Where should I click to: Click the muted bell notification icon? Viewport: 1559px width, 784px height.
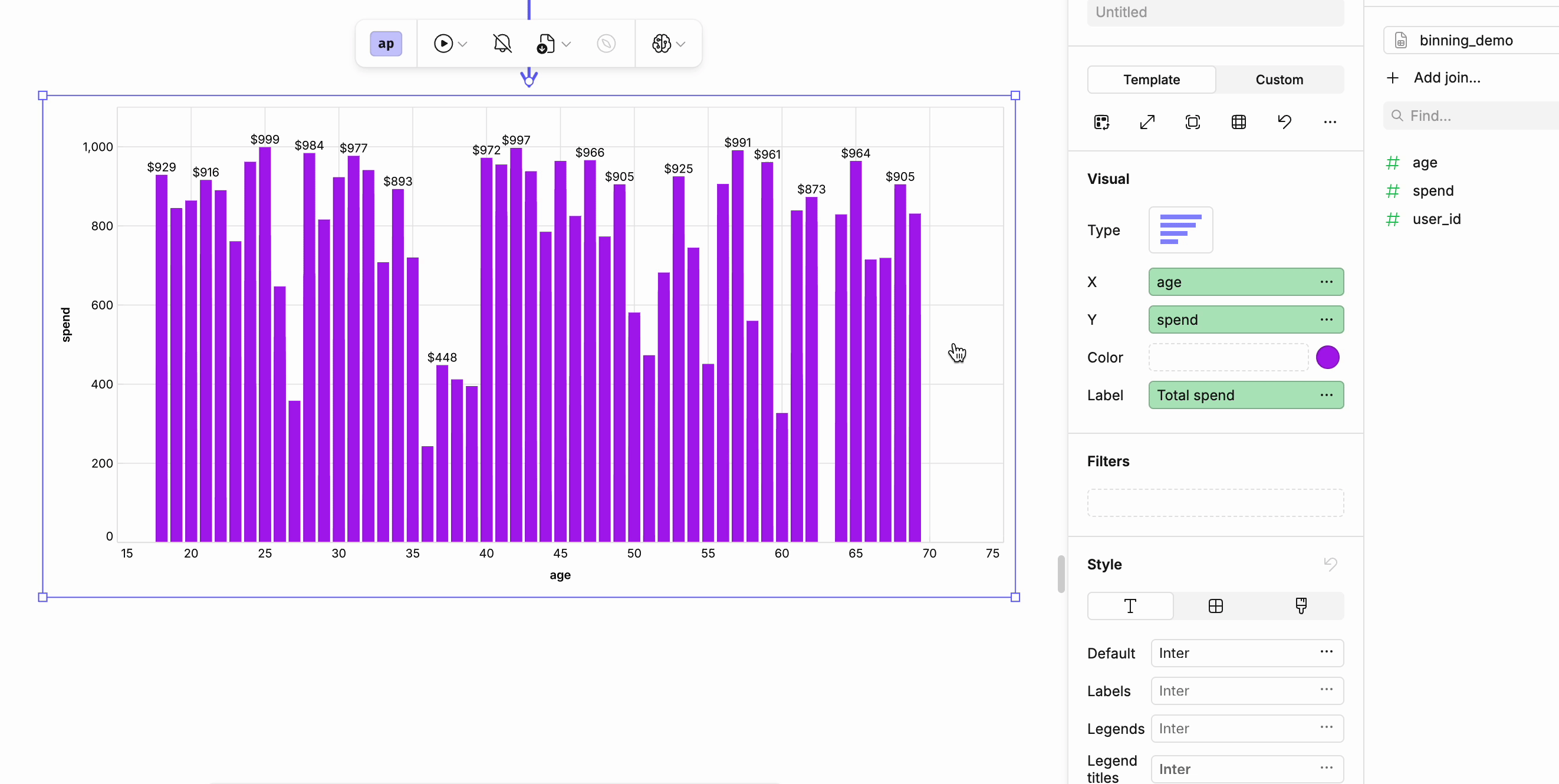pos(502,44)
